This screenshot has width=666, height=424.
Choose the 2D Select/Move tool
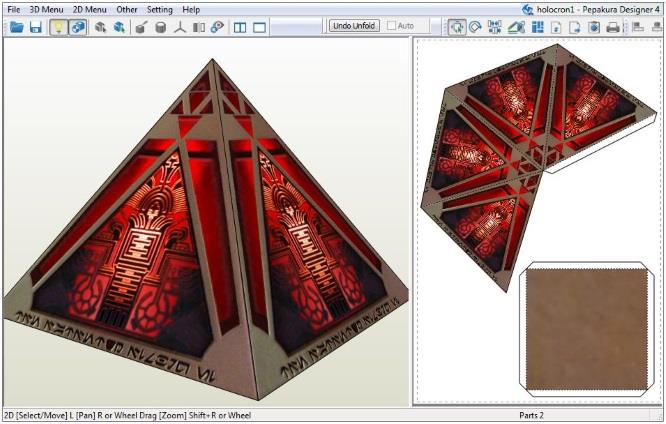[457, 27]
